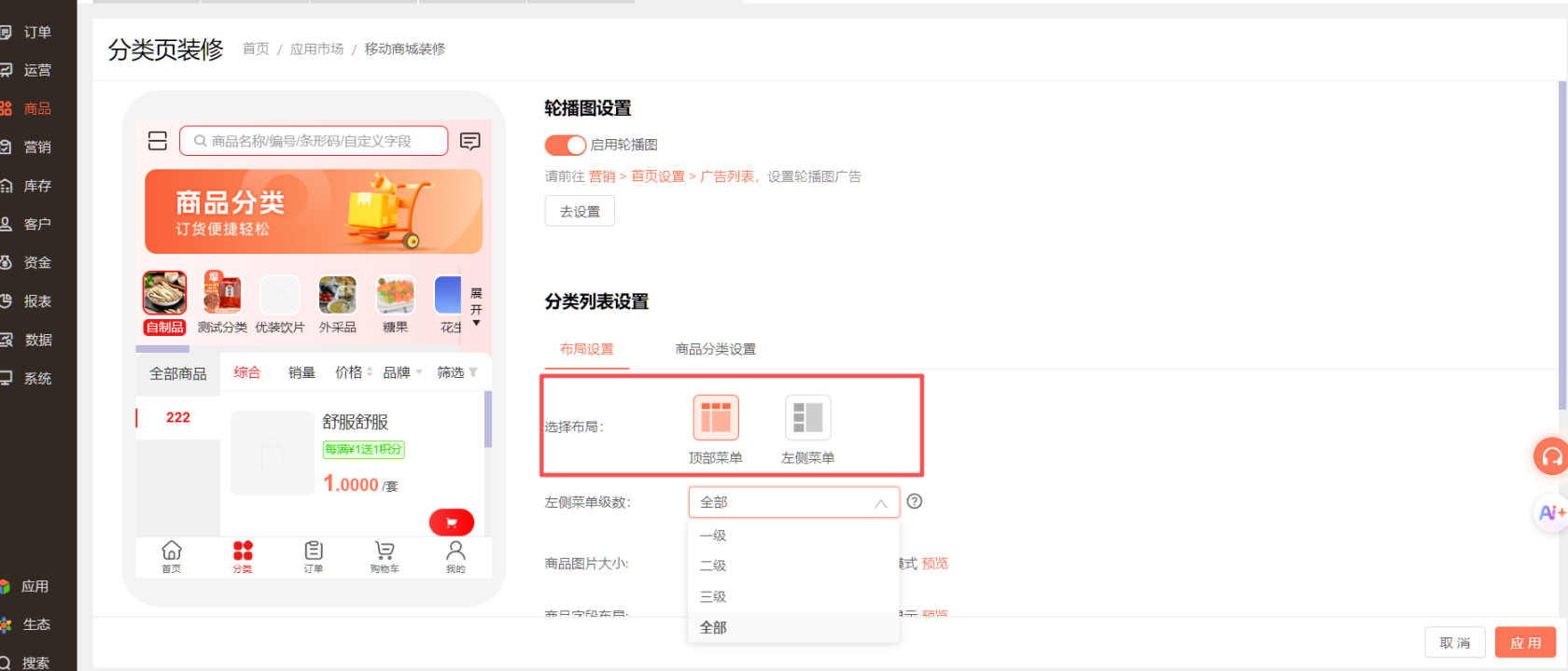The image size is (1568, 671).
Task: Open the 应用 apps sidebar item
Action: (x=33, y=586)
